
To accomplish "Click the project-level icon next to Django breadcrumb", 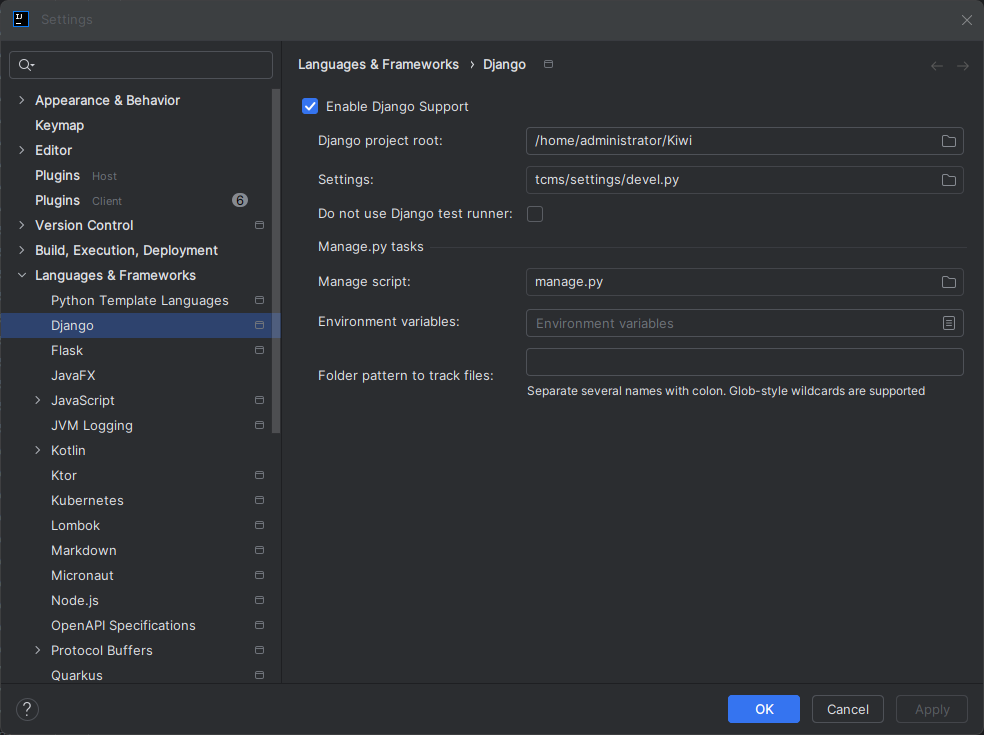I will [548, 64].
